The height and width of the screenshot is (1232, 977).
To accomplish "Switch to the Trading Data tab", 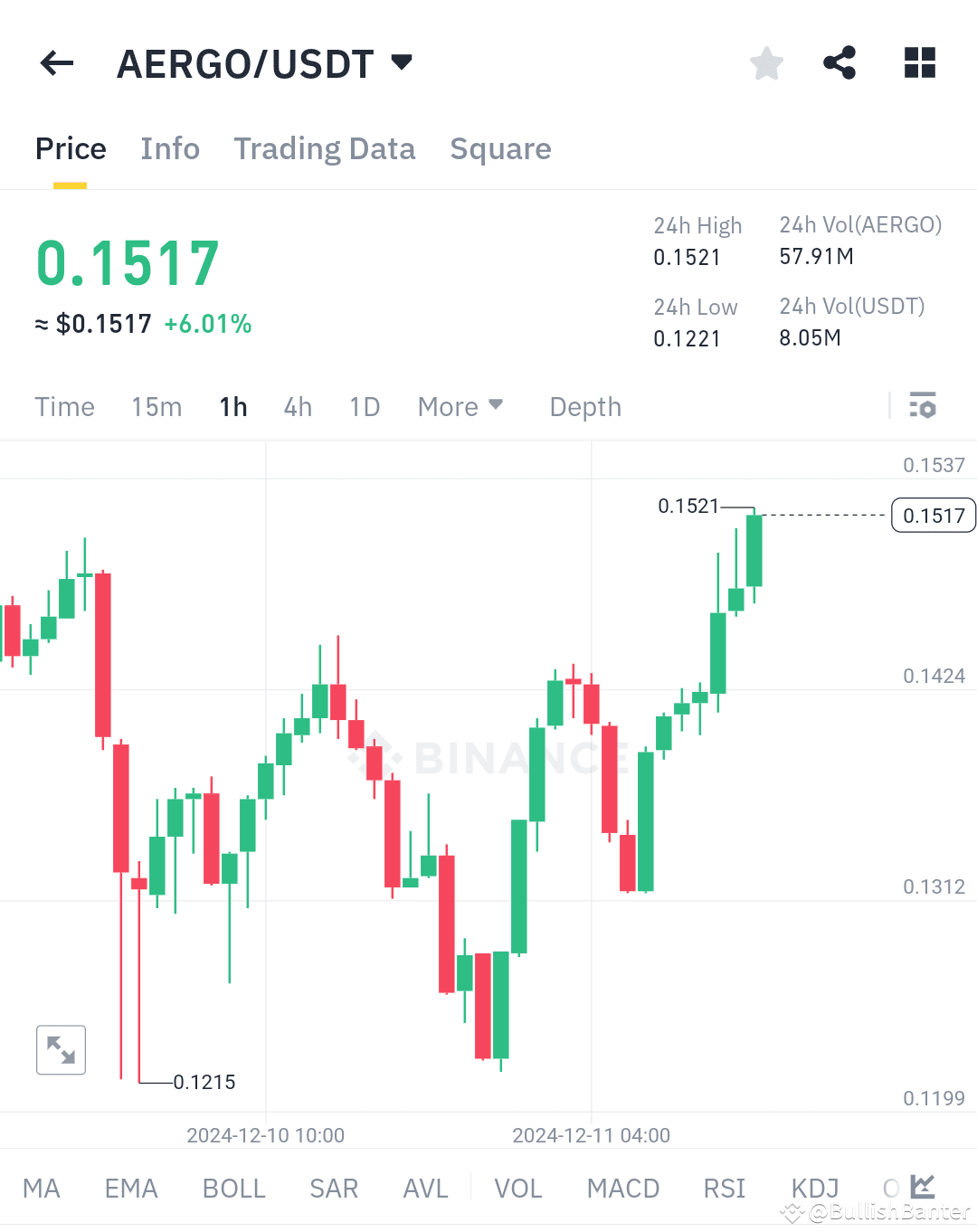I will [x=325, y=148].
